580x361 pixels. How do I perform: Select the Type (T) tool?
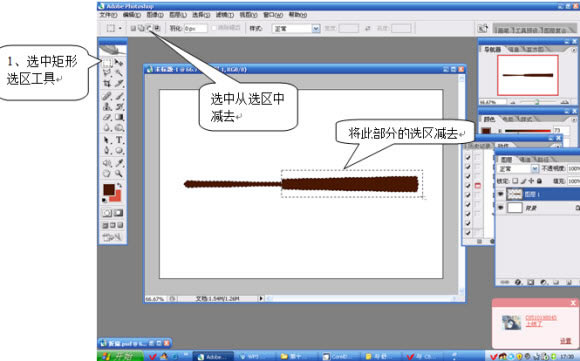pos(119,140)
